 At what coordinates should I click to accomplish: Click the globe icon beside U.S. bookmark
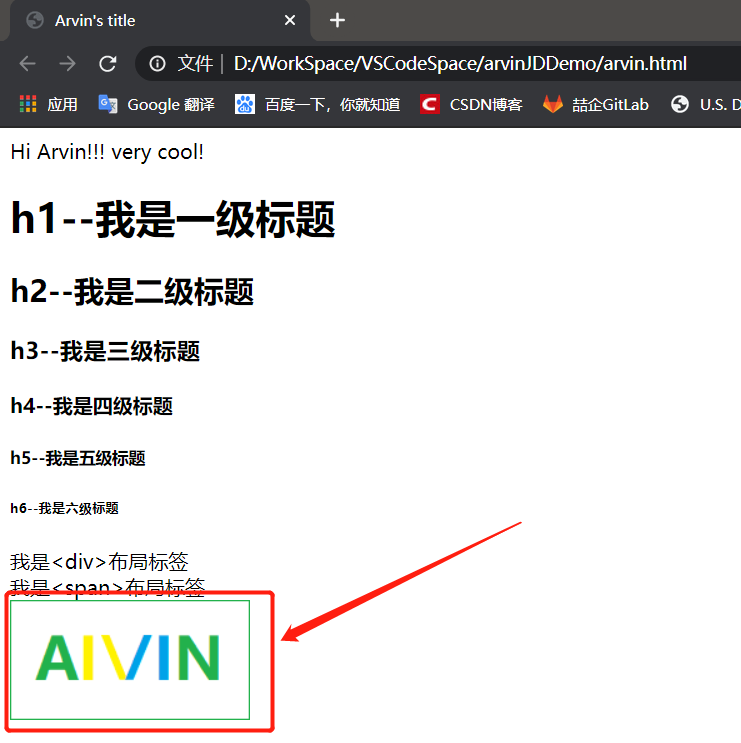[x=680, y=104]
